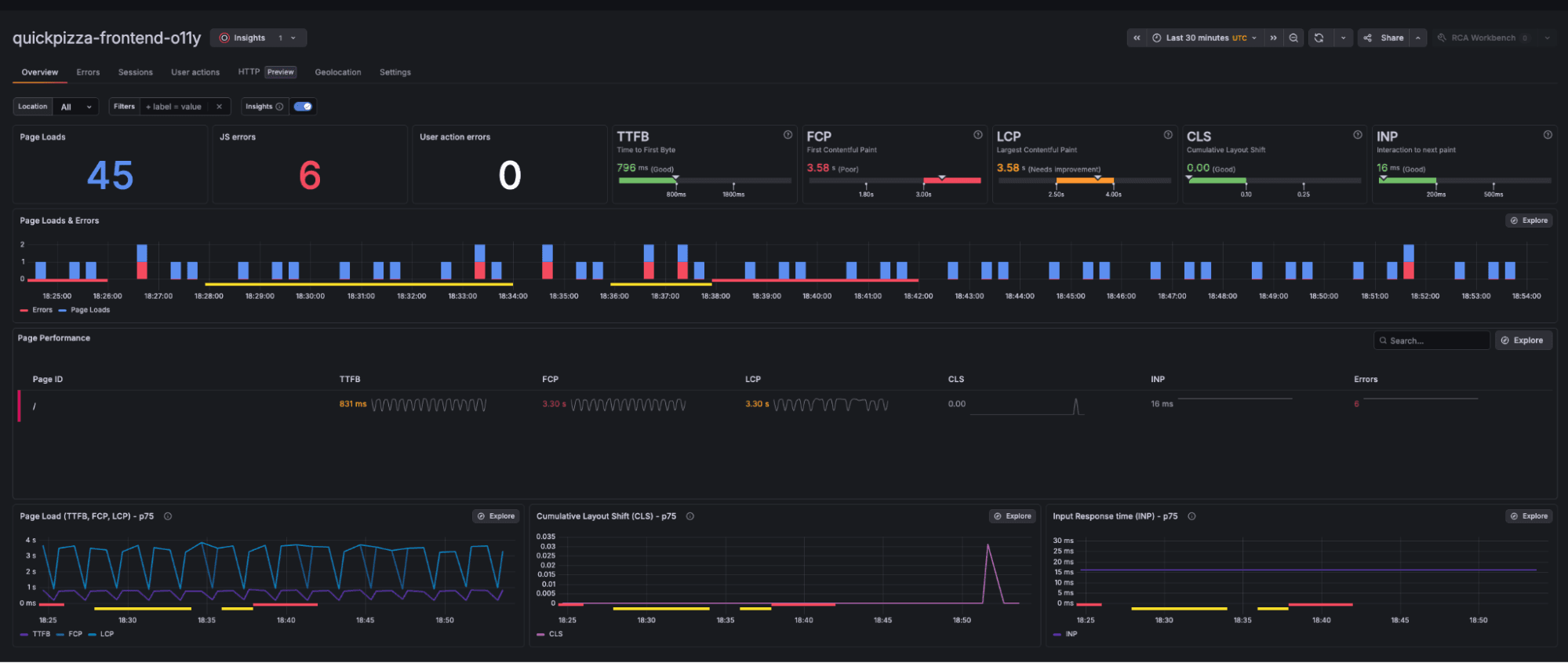This screenshot has height=663, width=1568.
Task: Toggle the CLS series in the legend
Action: 550,634
